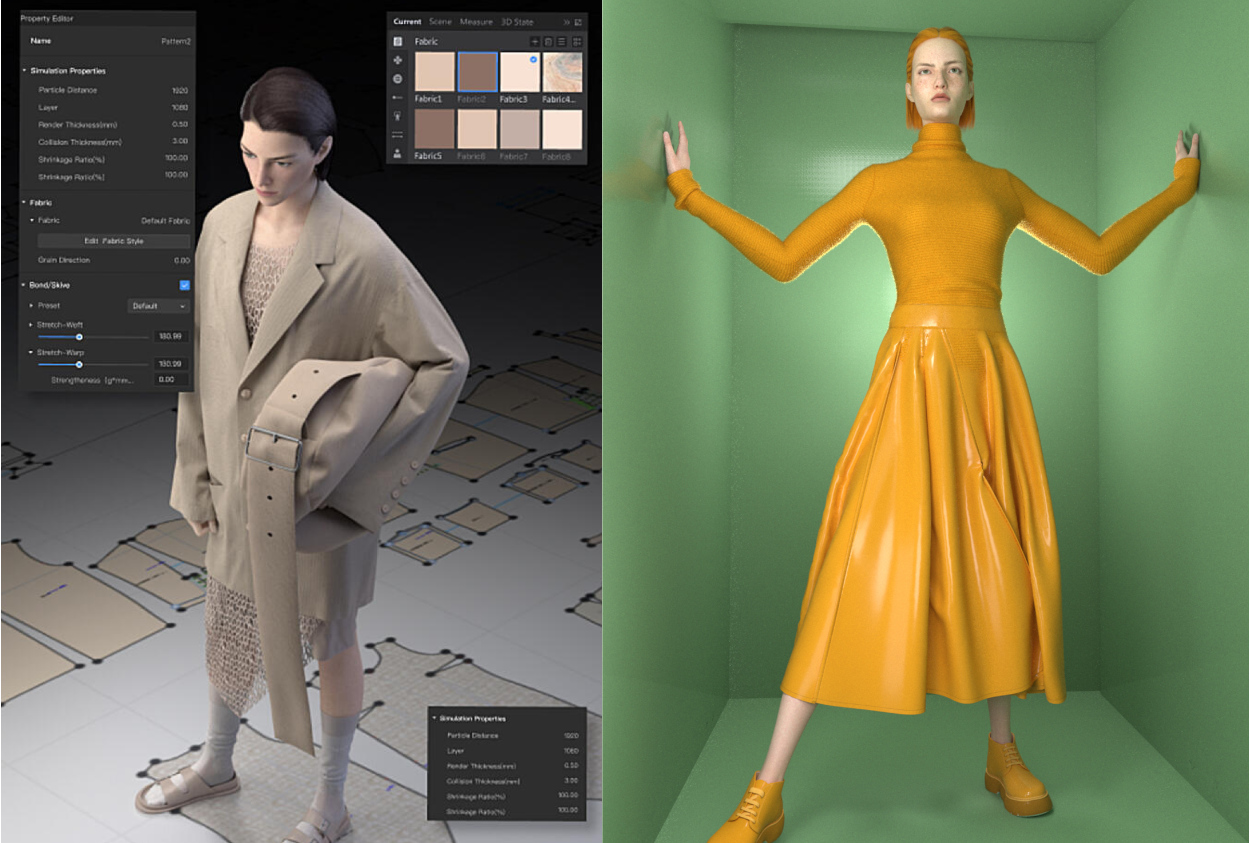This screenshot has height=843, width=1250.
Task: Open the Preset Default dropdown
Action: click(159, 306)
